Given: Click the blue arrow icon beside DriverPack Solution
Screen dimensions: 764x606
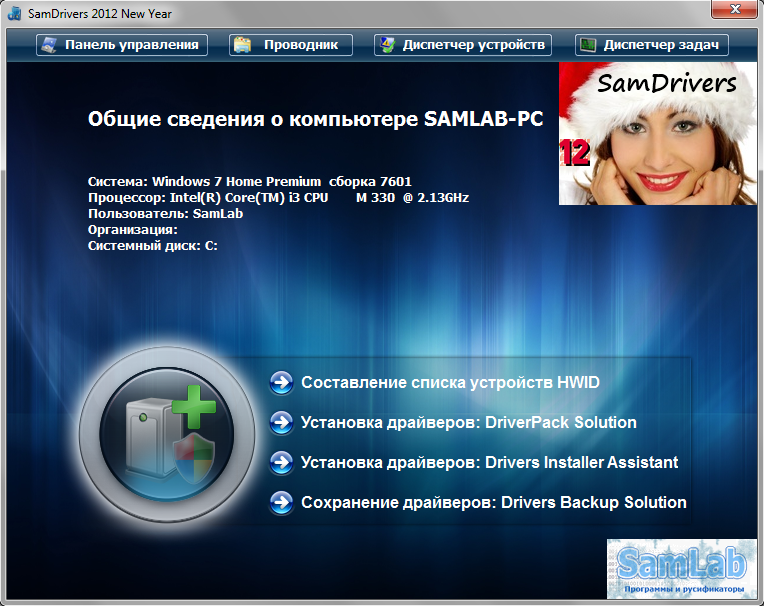Looking at the screenshot, I should (x=281, y=423).
